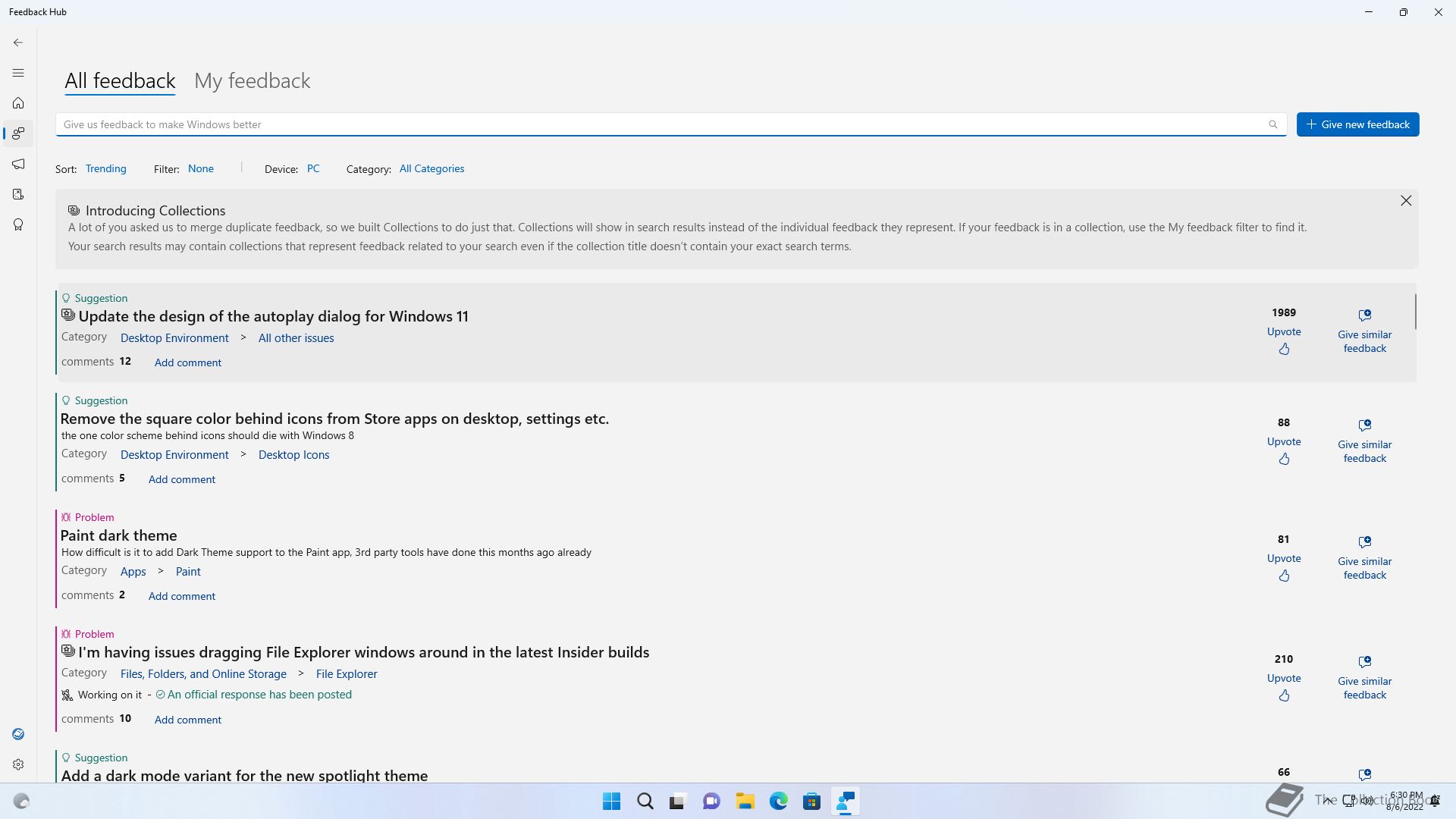The image size is (1456, 819).
Task: Open 'Remove the square color behind icons' feedback
Action: 334,419
